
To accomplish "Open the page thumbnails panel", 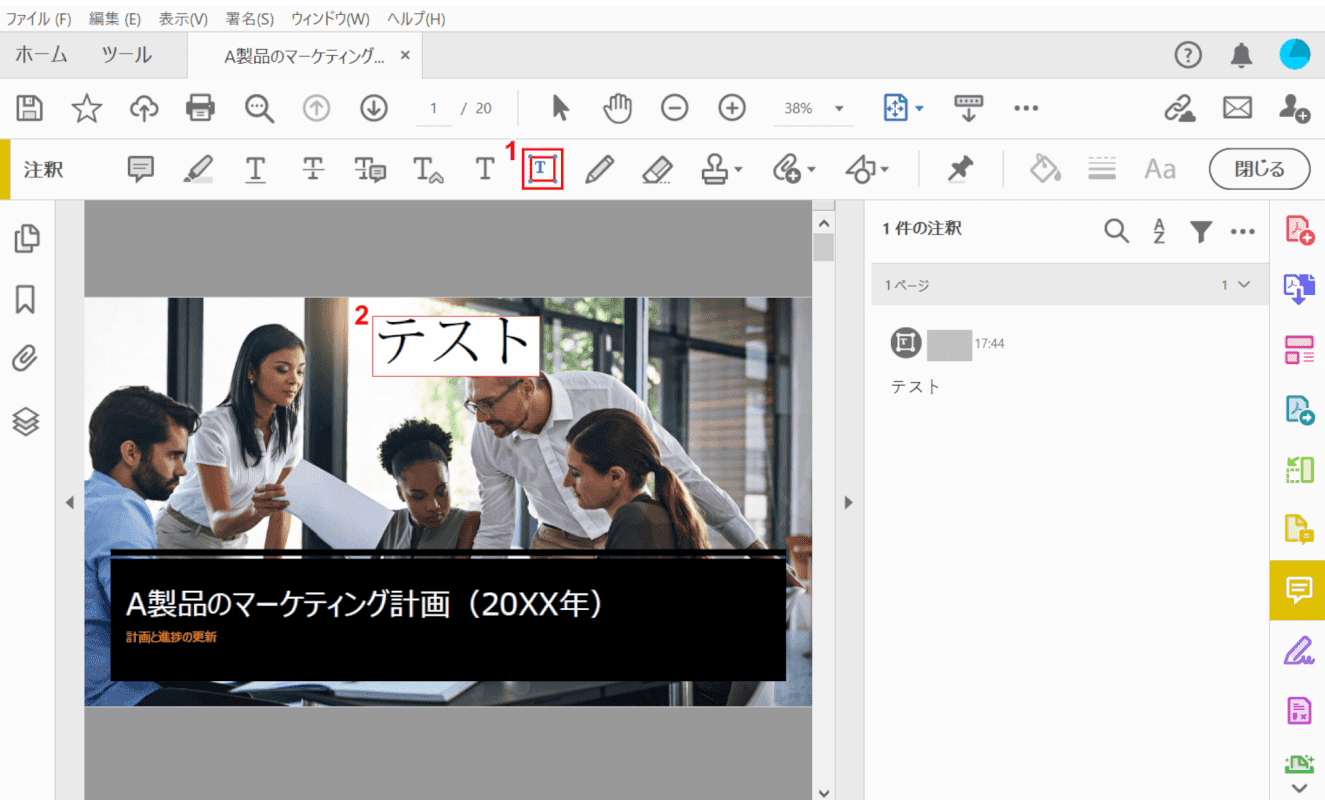I will coord(26,238).
